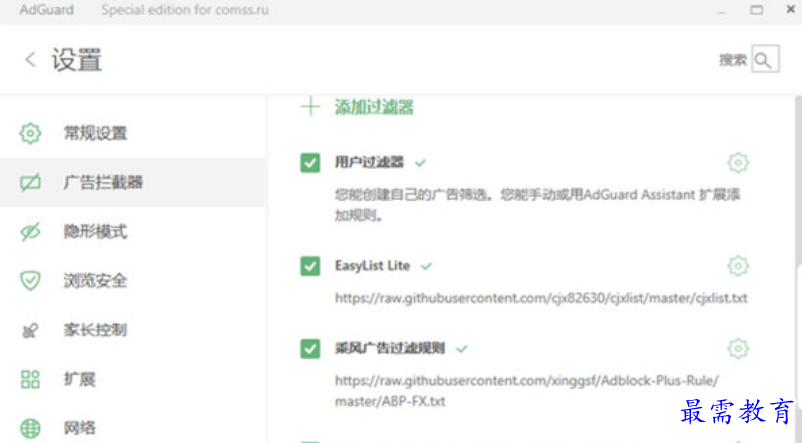Click the 网络 globe icon
Image resolution: width=802 pixels, height=443 pixels.
pos(30,428)
